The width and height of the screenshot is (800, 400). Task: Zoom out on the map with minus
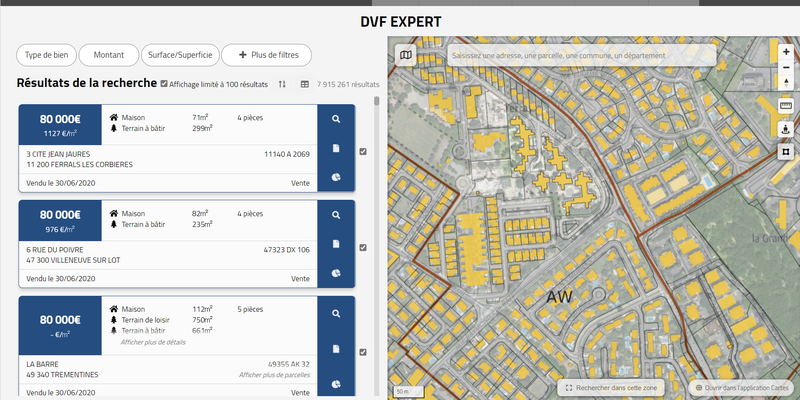pyautogui.click(x=786, y=67)
